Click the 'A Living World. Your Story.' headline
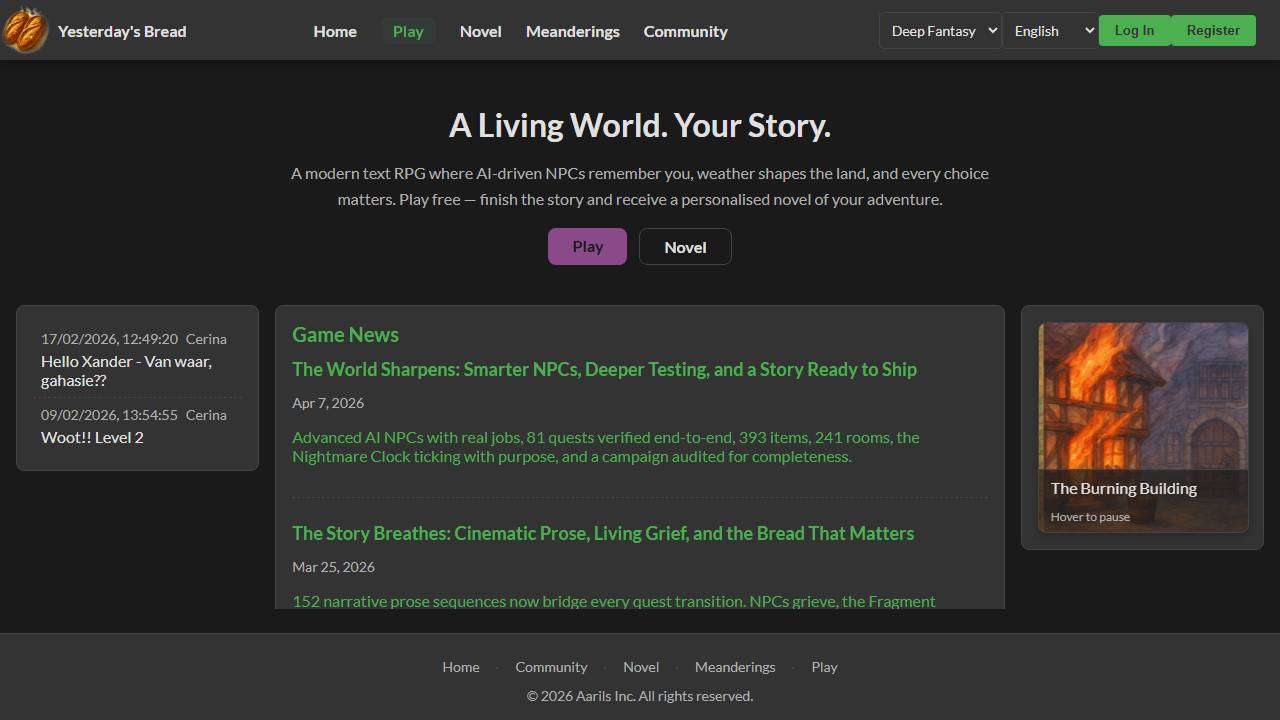 (x=640, y=126)
